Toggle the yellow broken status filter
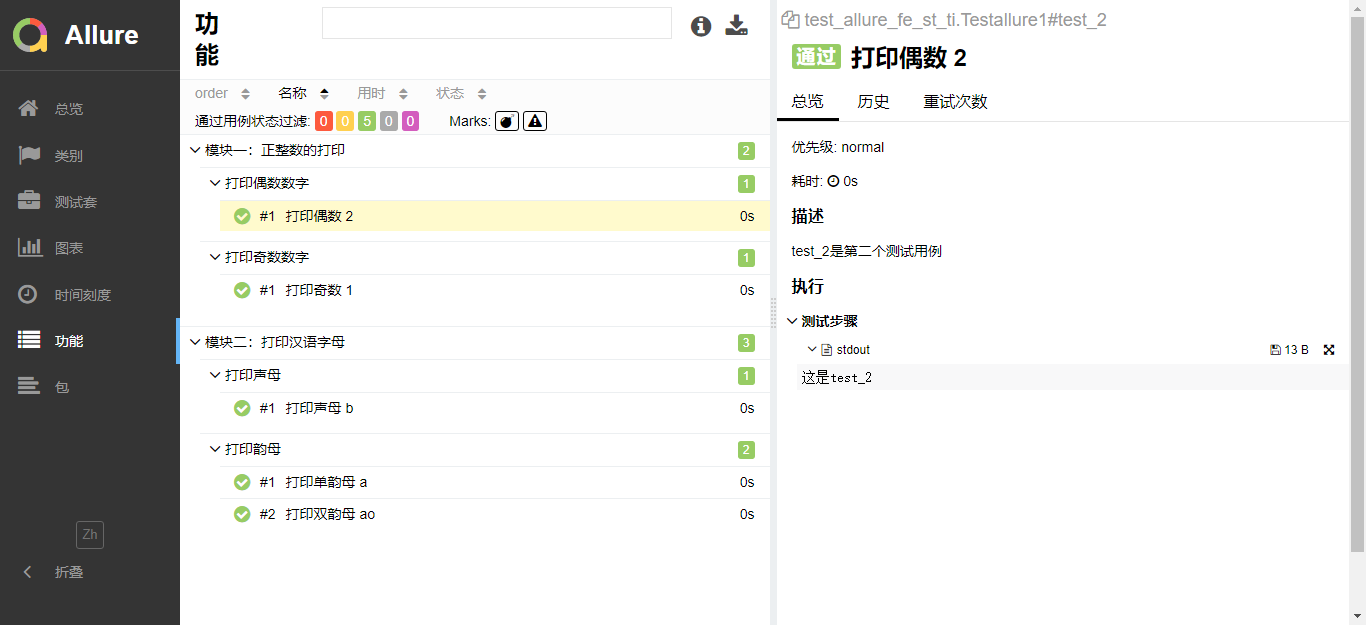 coord(345,121)
